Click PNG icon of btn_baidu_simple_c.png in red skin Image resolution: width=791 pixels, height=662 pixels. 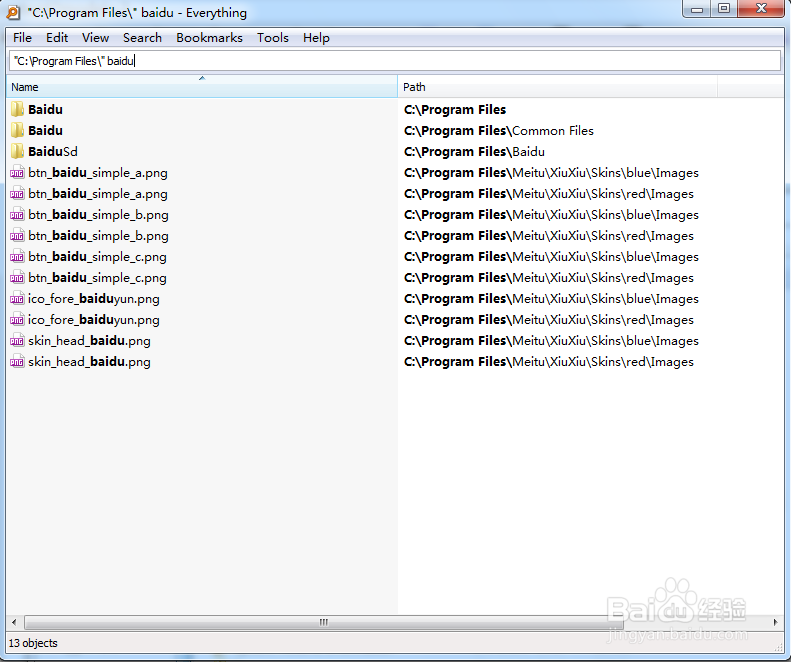tap(17, 278)
